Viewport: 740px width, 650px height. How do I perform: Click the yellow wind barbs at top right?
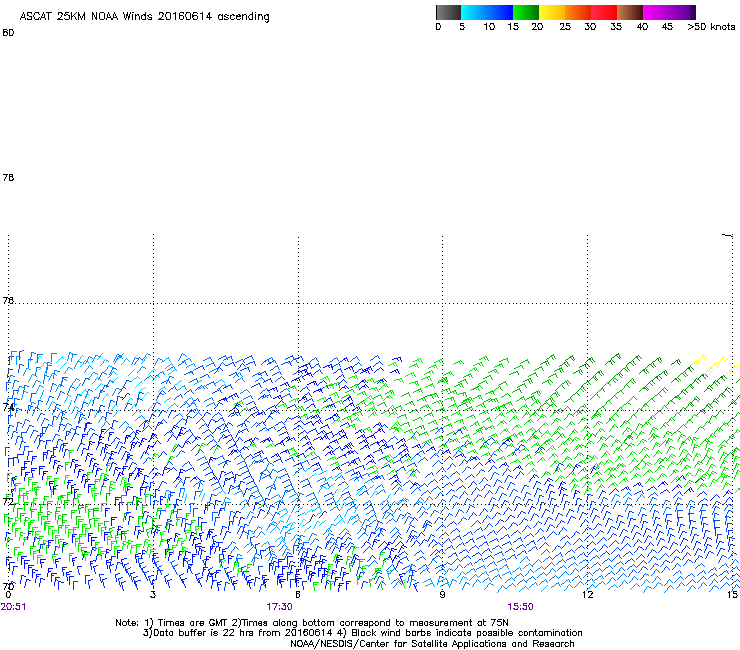coord(714,364)
